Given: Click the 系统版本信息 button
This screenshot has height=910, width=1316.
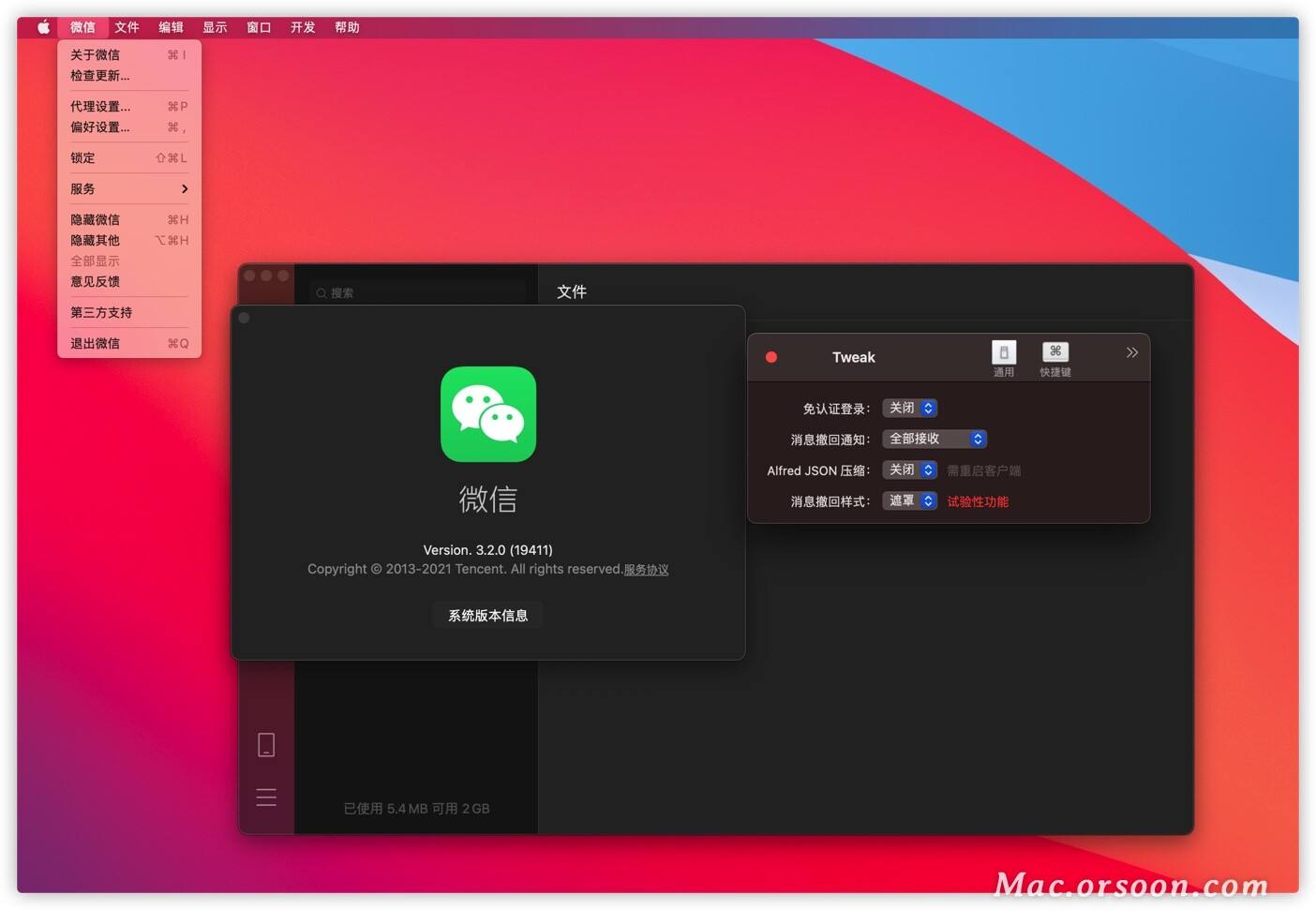Looking at the screenshot, I should tap(487, 615).
